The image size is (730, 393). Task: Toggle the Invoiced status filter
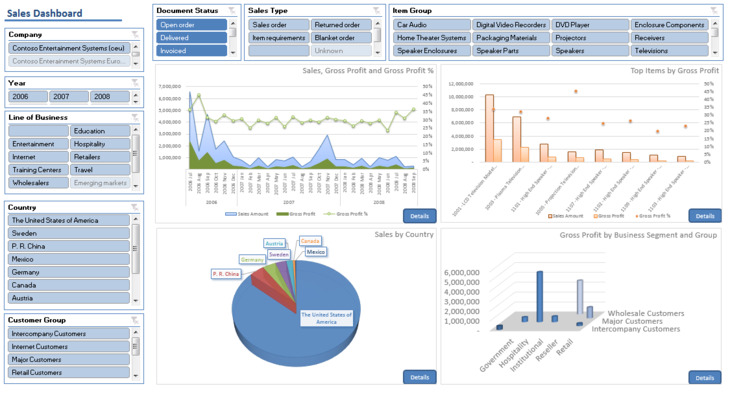(191, 51)
